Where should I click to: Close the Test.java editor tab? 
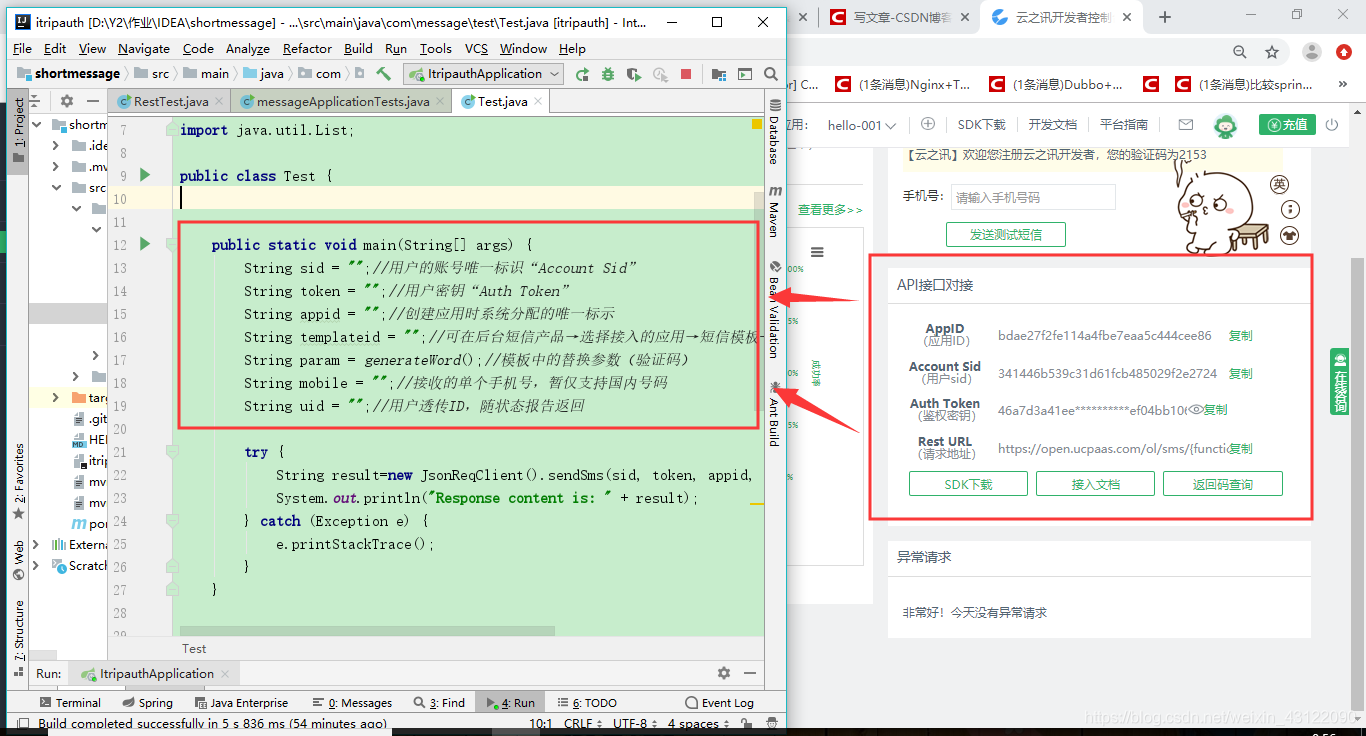[x=539, y=101]
